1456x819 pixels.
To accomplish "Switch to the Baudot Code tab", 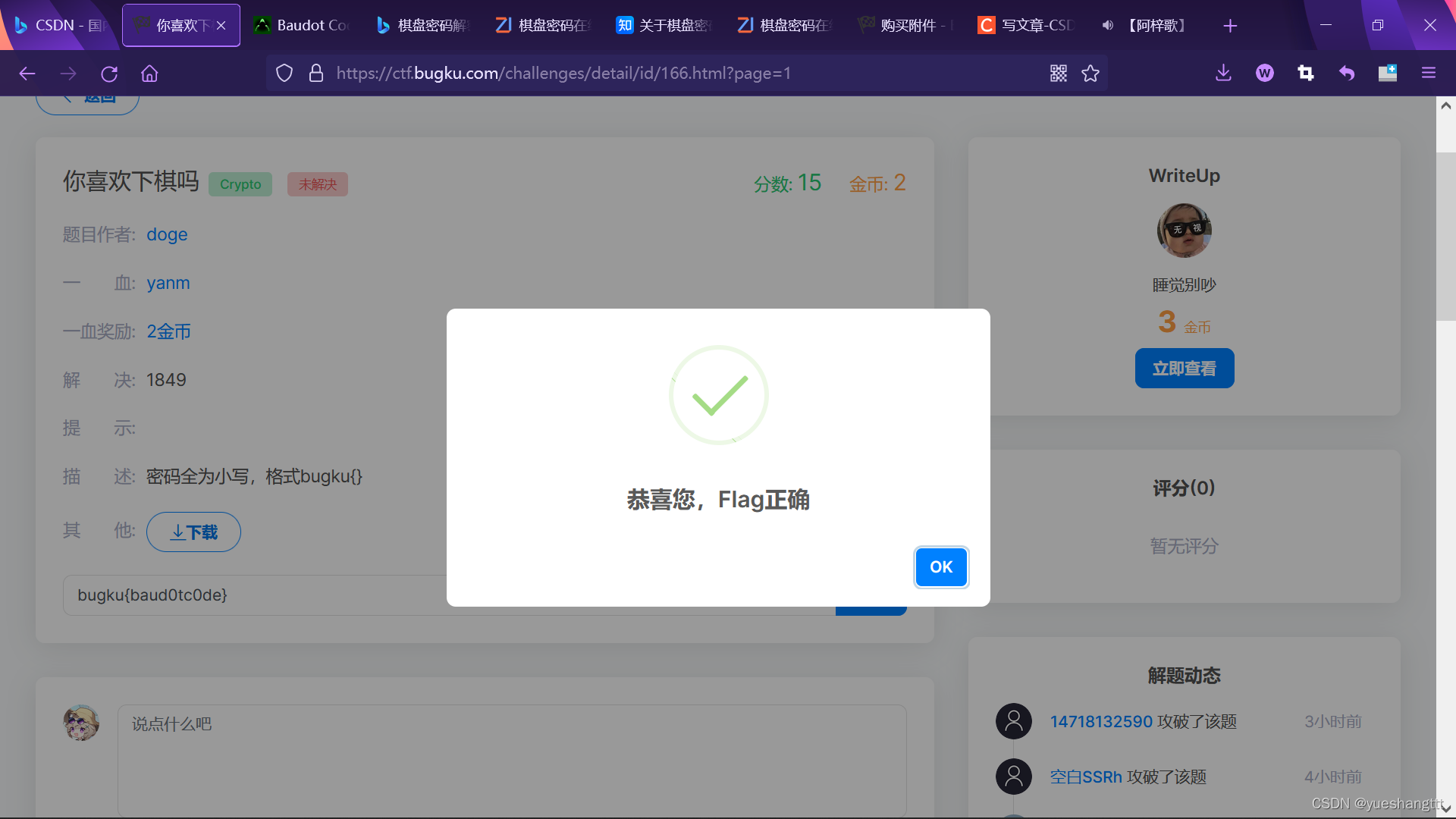I will pos(303,26).
